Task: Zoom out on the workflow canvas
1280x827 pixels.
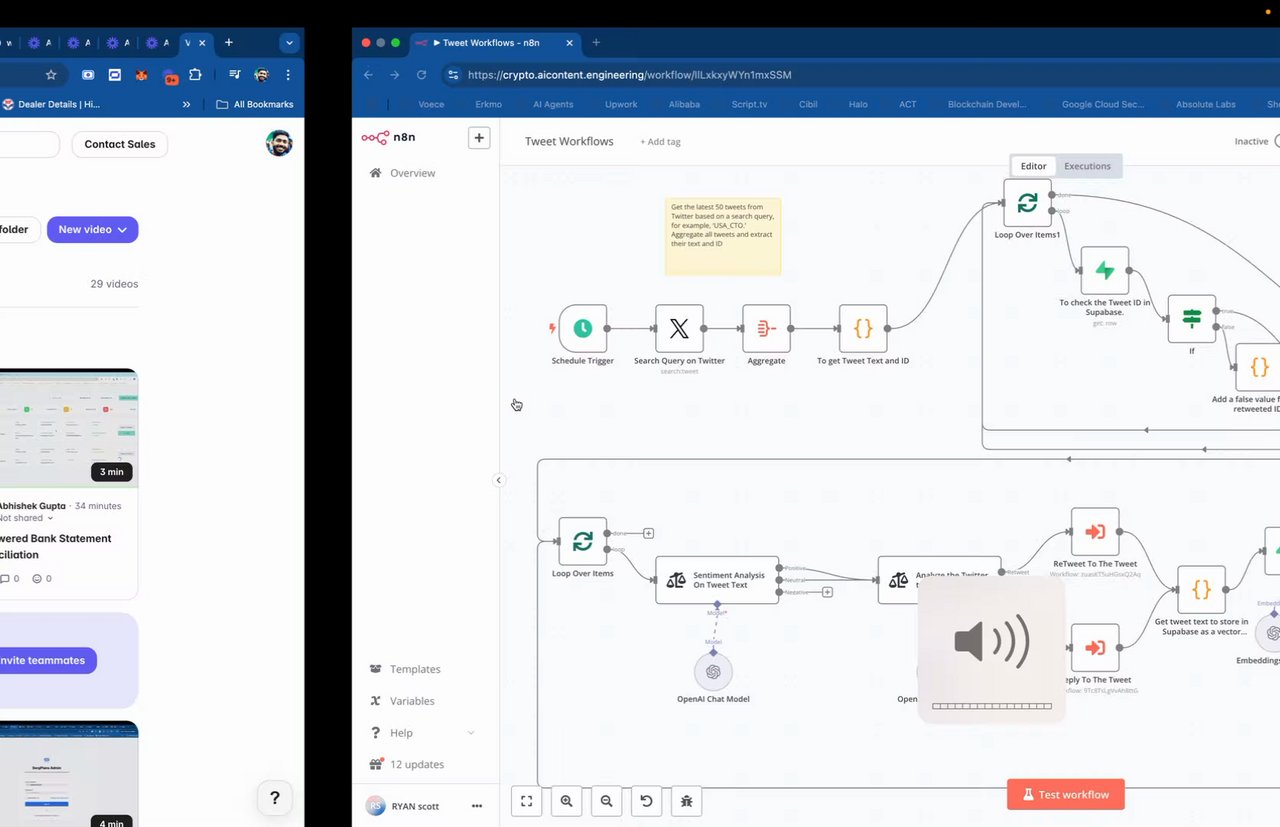Action: [x=606, y=800]
